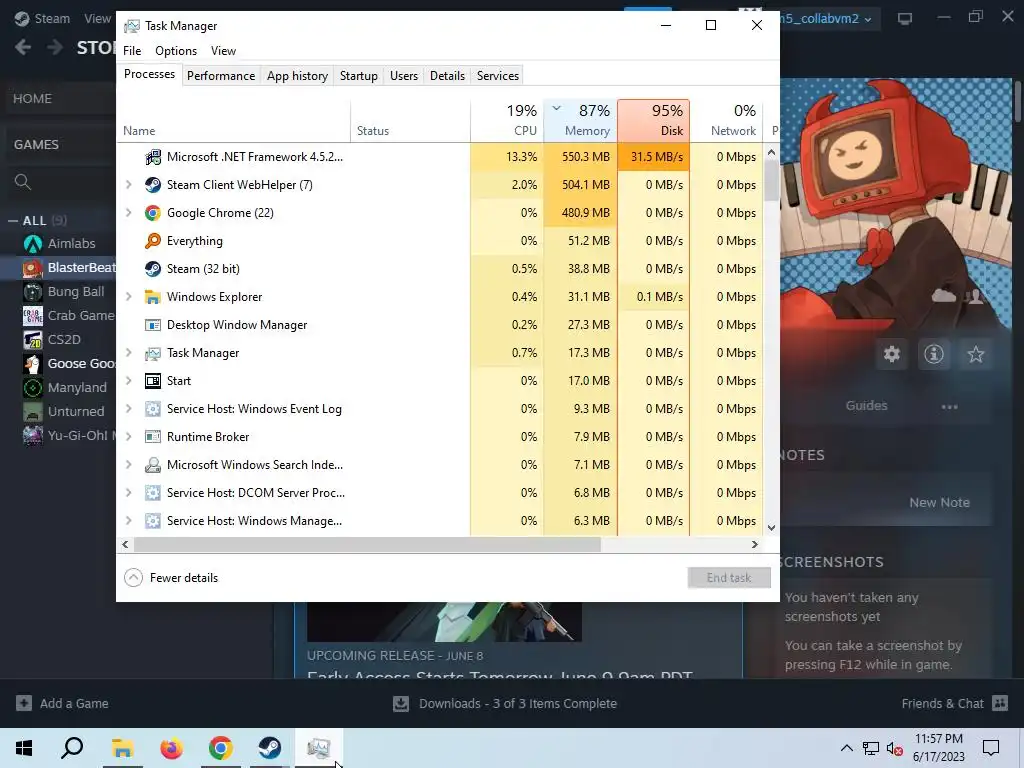Expand Service Host: DCOM Server Process

pos(129,493)
